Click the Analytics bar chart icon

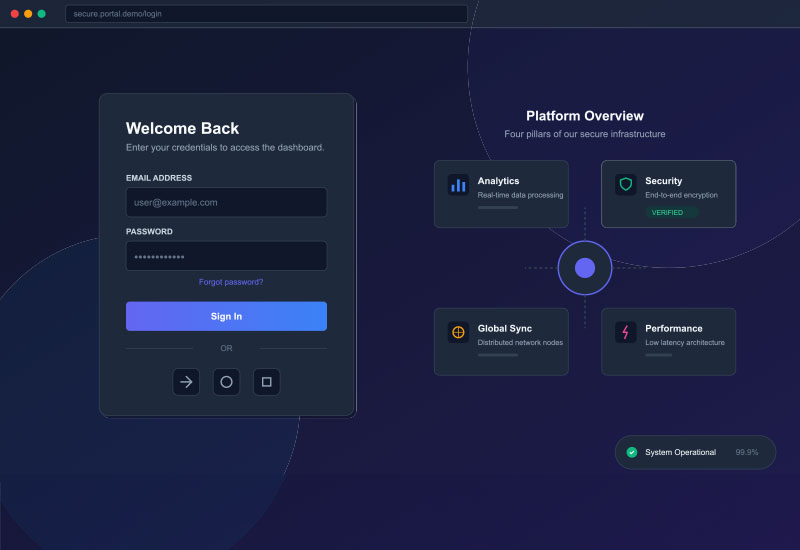point(458,184)
